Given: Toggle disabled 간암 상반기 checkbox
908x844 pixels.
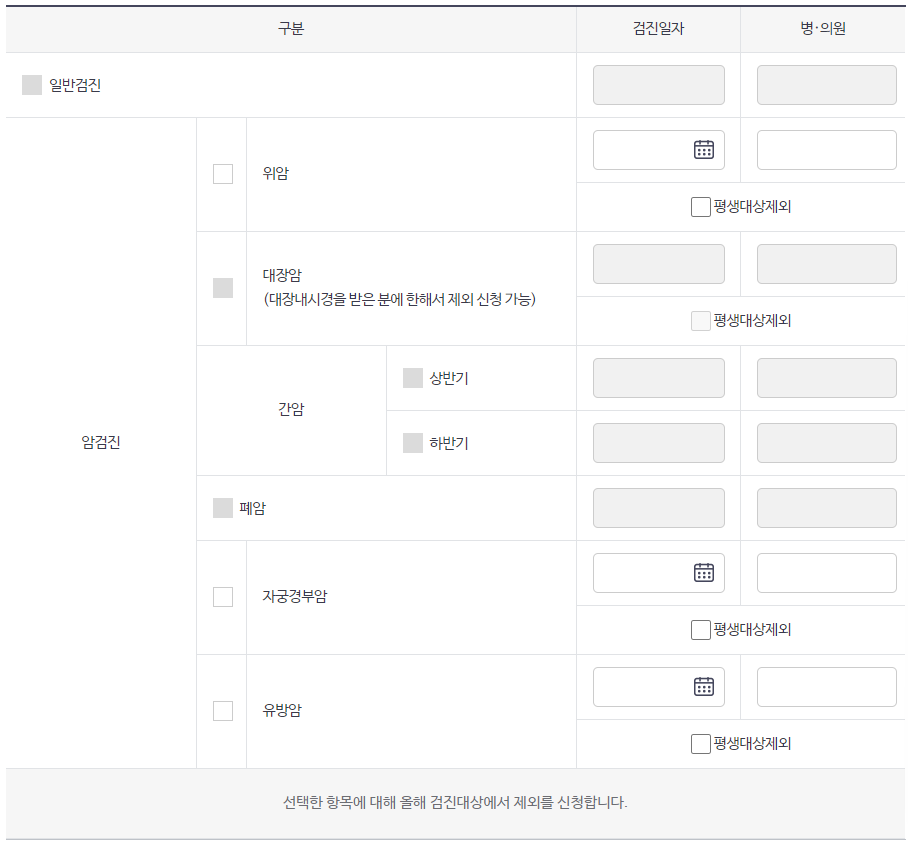Looking at the screenshot, I should (x=413, y=378).
